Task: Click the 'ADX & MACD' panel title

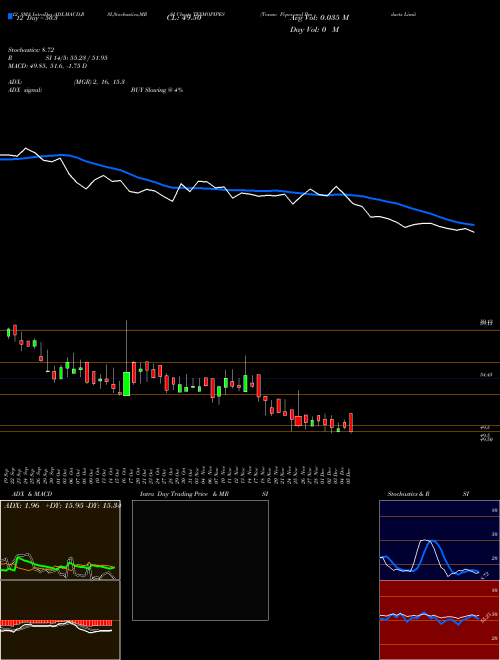Action: pyautogui.click(x=32, y=494)
